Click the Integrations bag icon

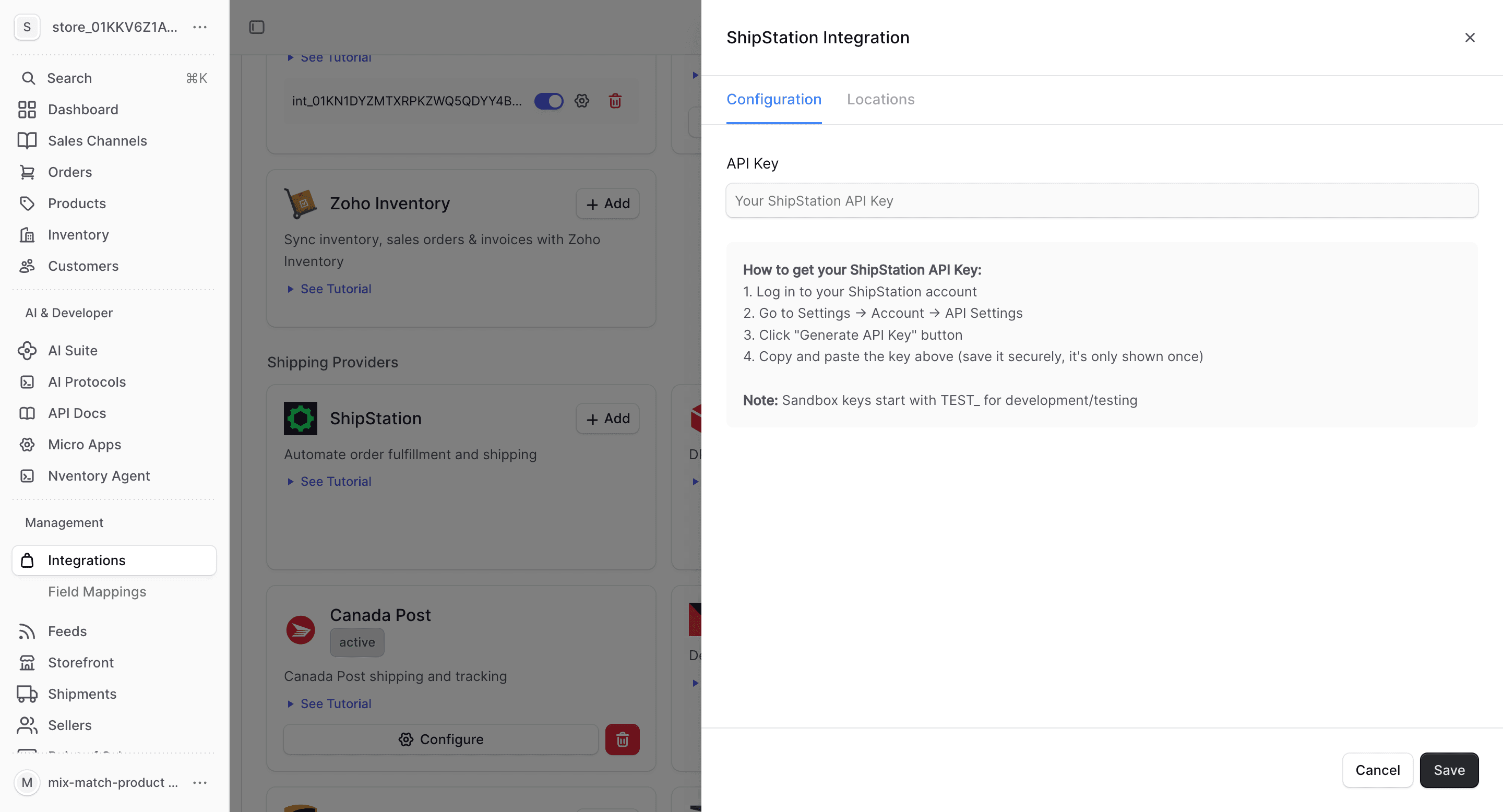click(28, 560)
